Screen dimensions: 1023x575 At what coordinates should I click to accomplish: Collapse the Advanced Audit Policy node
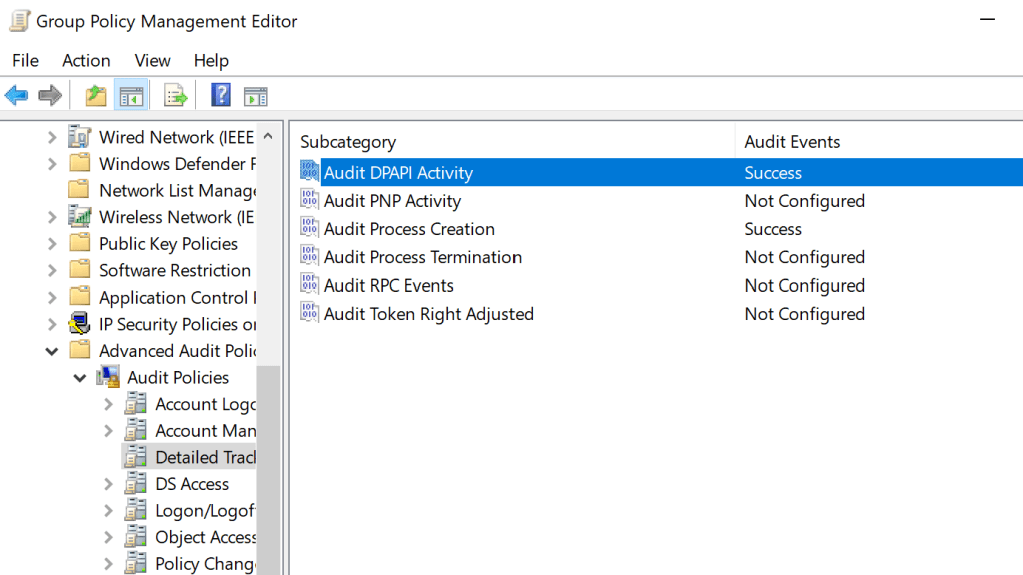pyautogui.click(x=52, y=351)
